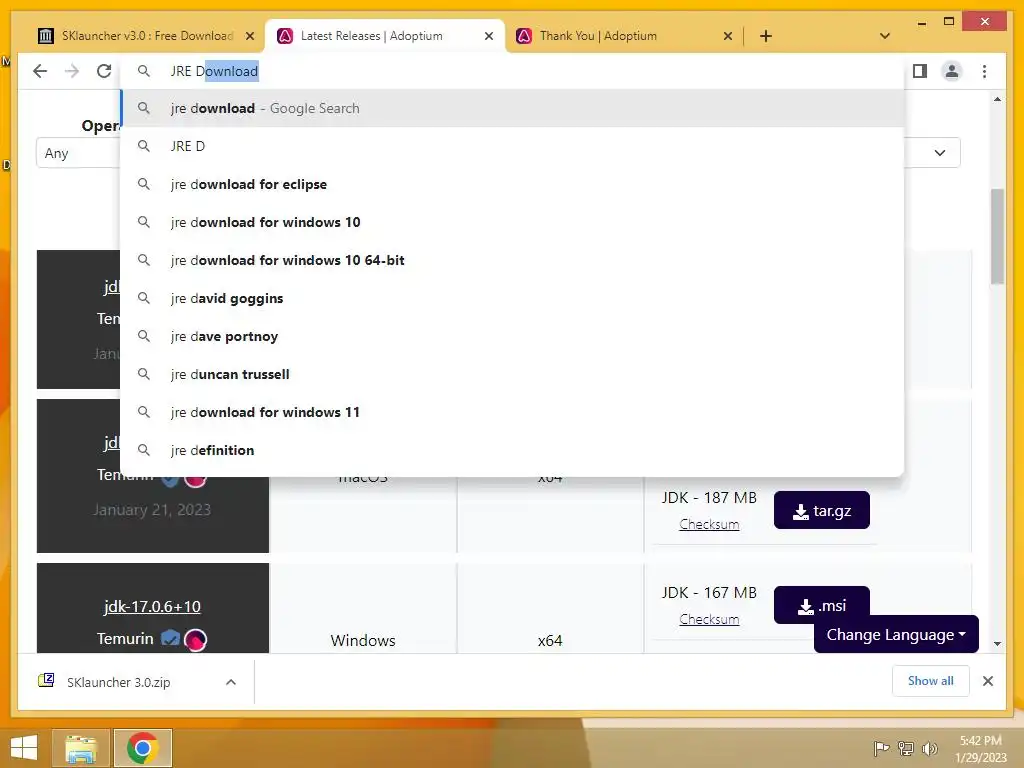Click the Chrome taskbar icon
1024x768 pixels.
[143, 748]
